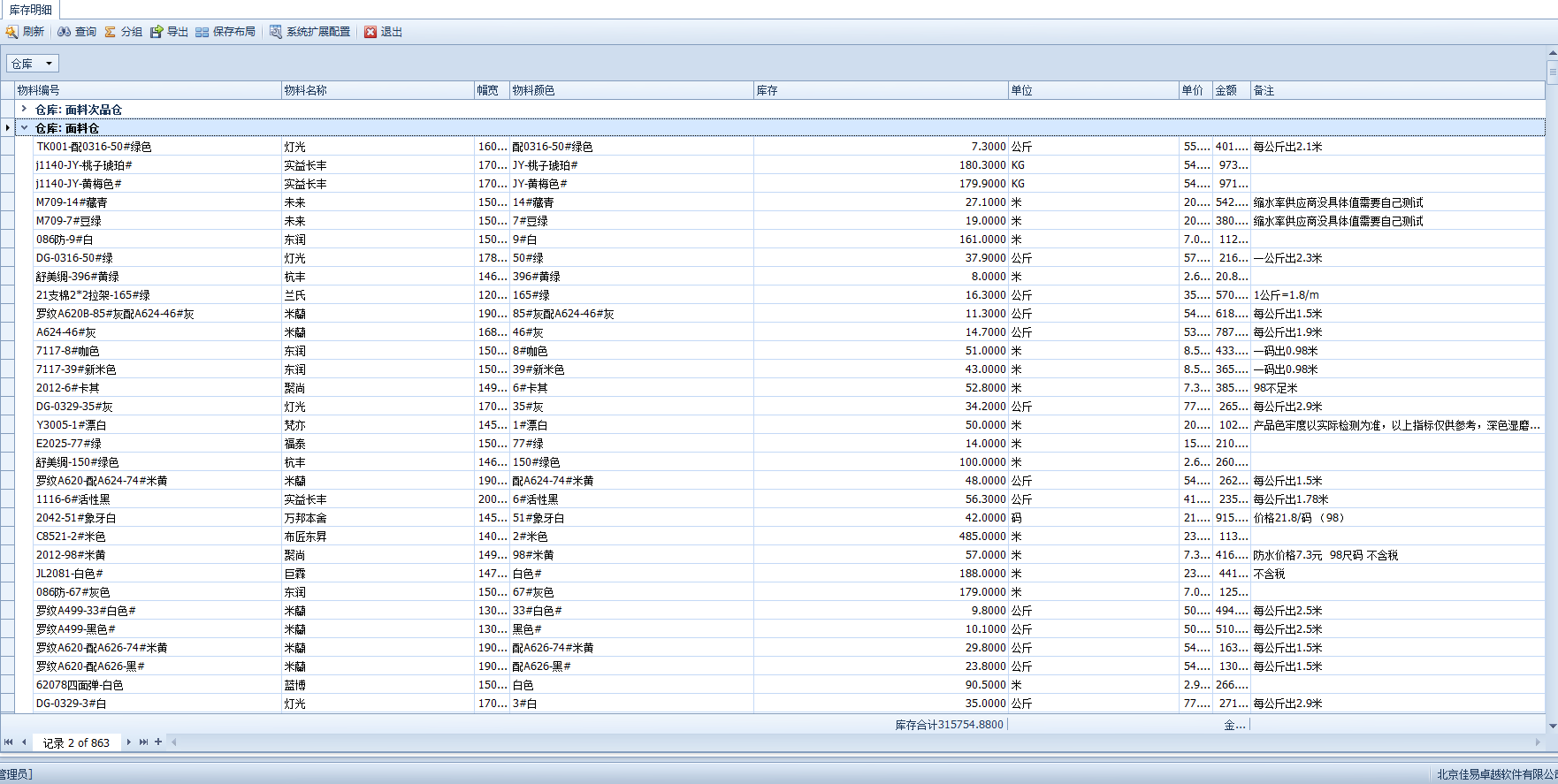Jump to first record in navigator
This screenshot has height=784, width=1558.
[9, 742]
